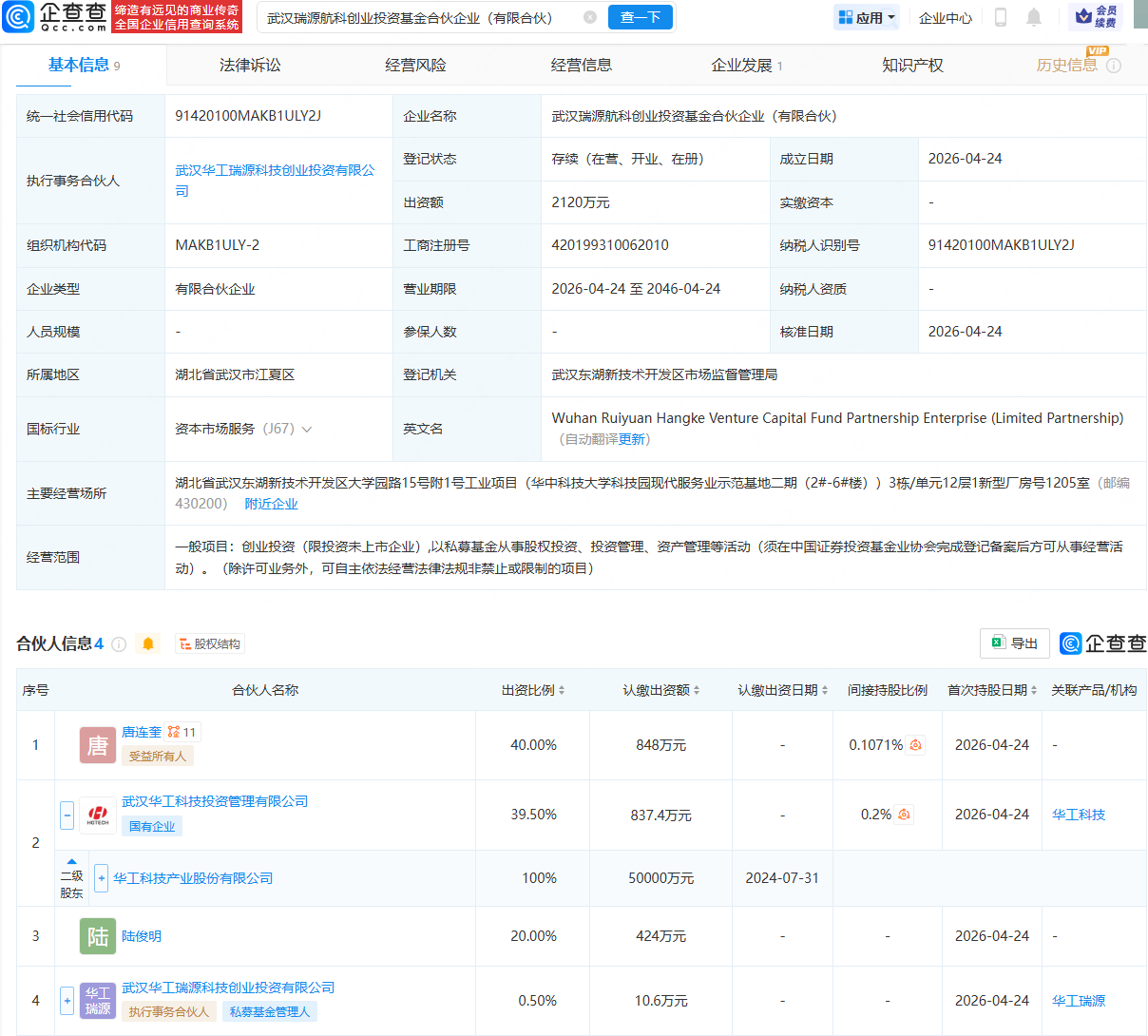Switch to 知识产权 tab
1148x1036 pixels.
coord(912,65)
